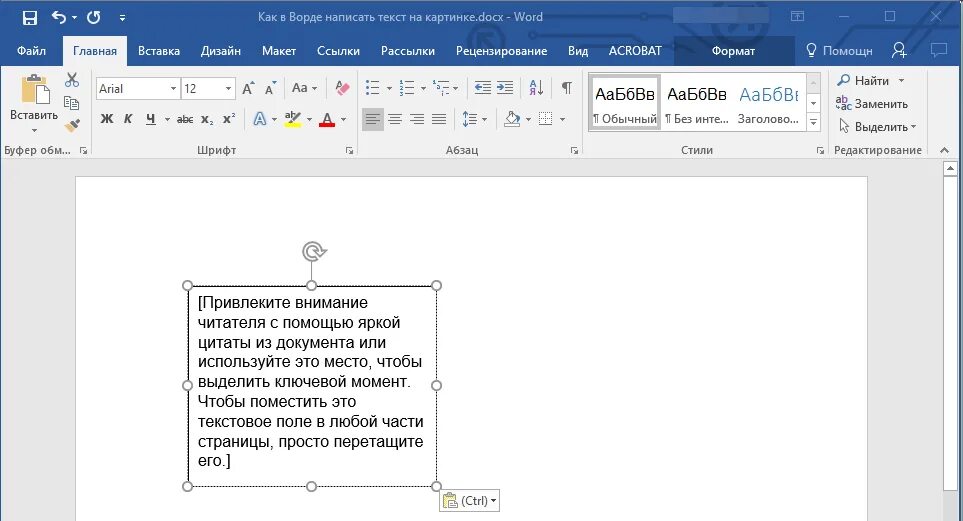Viewport: 963px width, 521px height.
Task: Open the Шрифт dialog launcher
Action: click(349, 151)
